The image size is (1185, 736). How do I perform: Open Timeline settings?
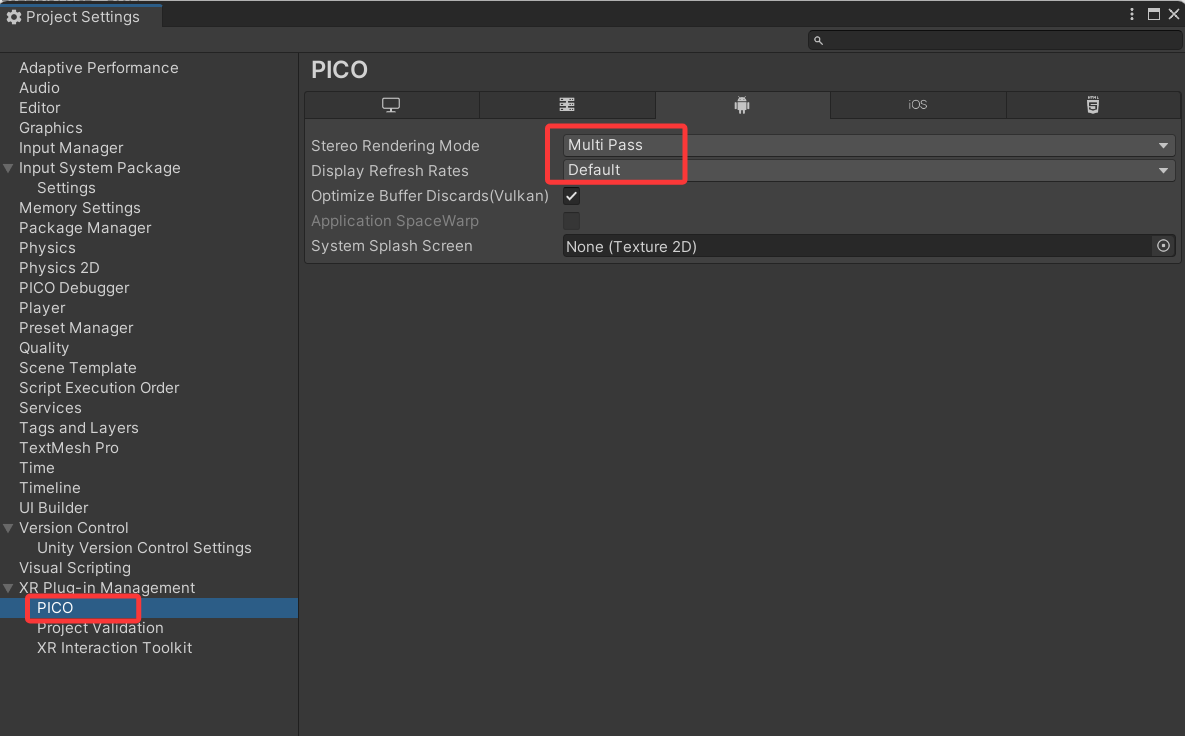coord(49,488)
